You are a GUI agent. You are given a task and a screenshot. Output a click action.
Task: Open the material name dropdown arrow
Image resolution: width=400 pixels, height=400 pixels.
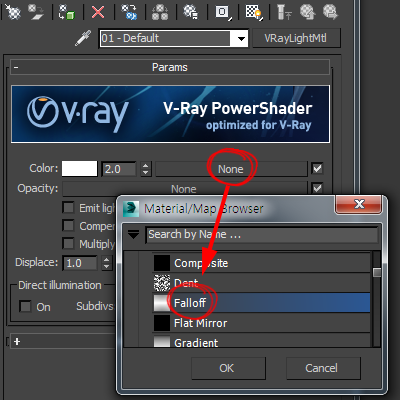point(241,39)
